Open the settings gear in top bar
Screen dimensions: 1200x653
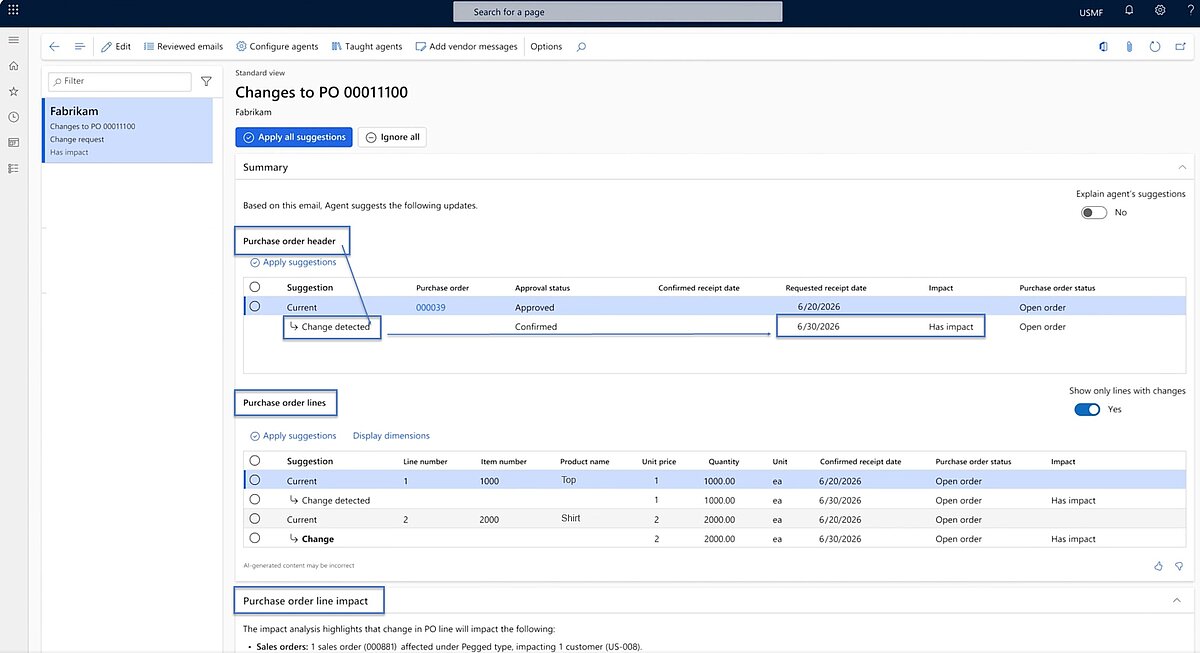(1160, 10)
